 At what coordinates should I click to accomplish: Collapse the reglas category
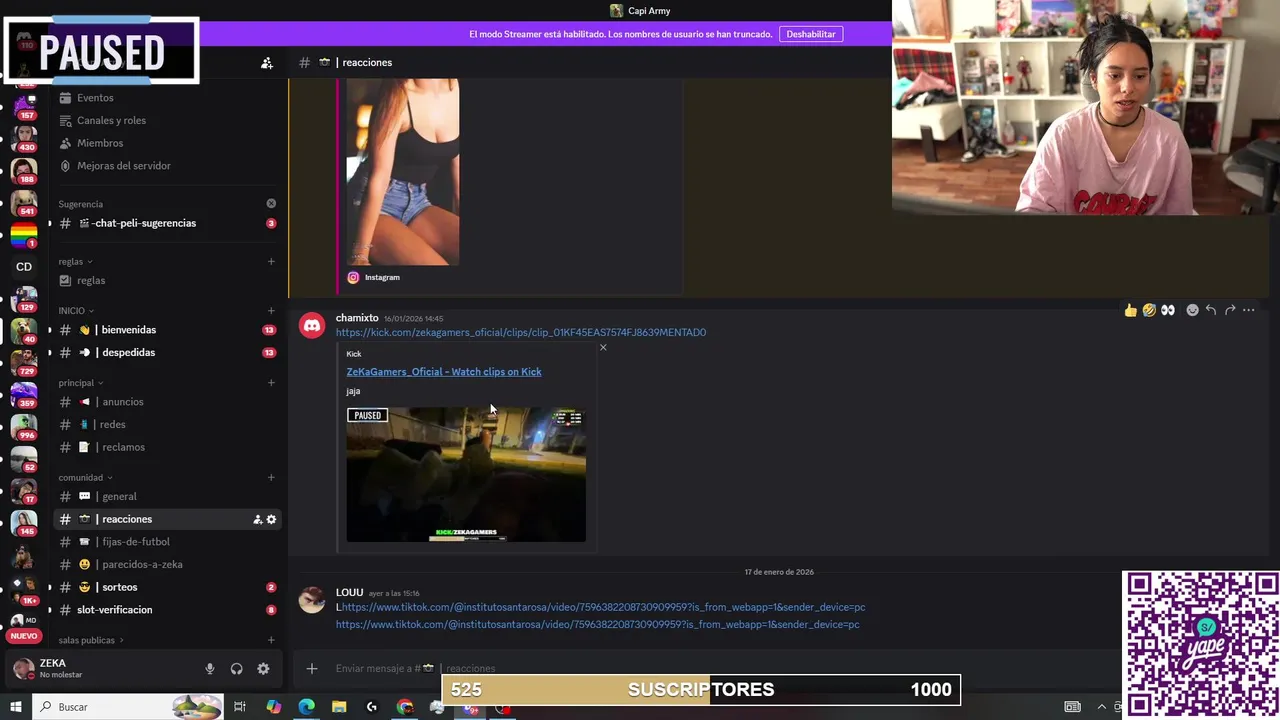coord(75,262)
